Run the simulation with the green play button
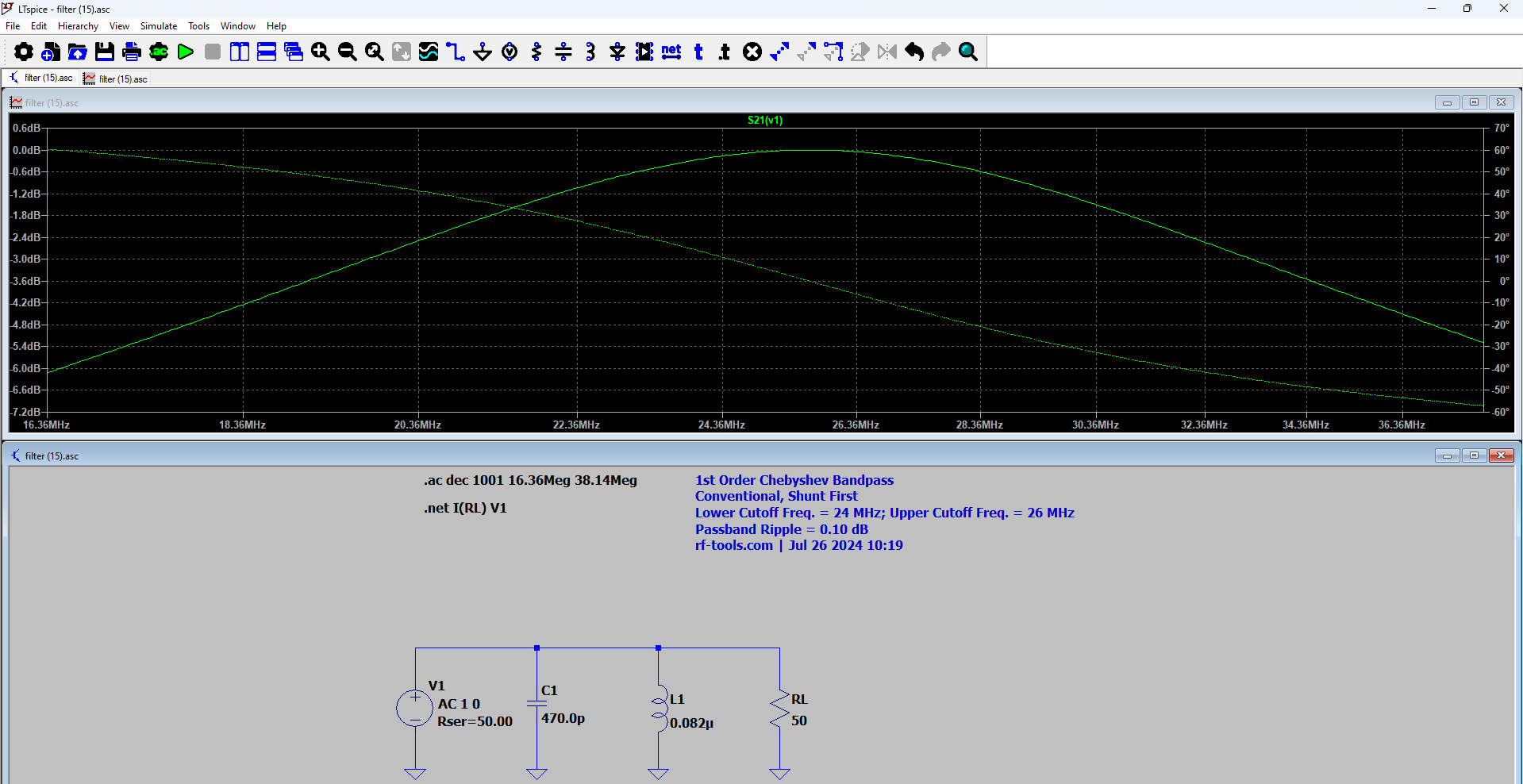The width and height of the screenshot is (1523, 784). click(186, 52)
